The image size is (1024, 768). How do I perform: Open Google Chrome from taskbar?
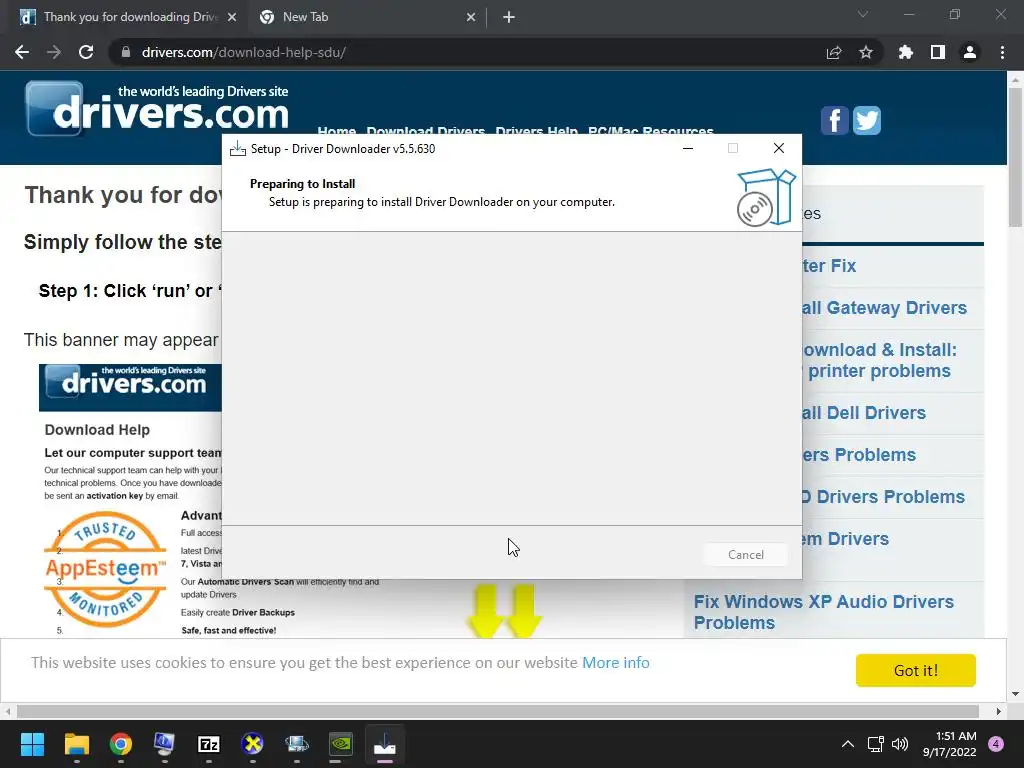120,744
